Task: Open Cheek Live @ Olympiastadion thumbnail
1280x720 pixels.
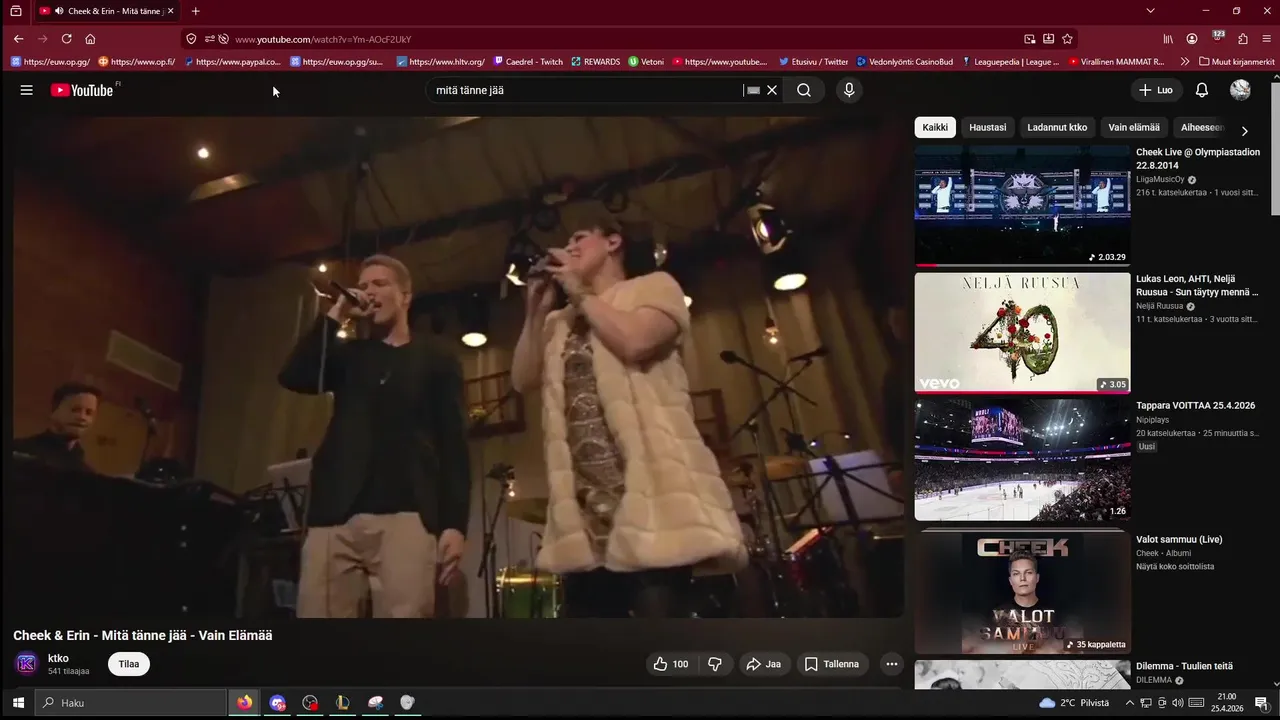Action: point(1022,205)
